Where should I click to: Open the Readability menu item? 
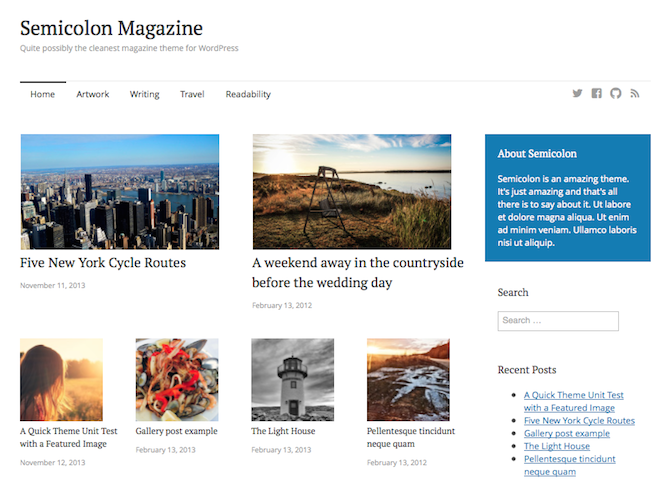pos(248,94)
